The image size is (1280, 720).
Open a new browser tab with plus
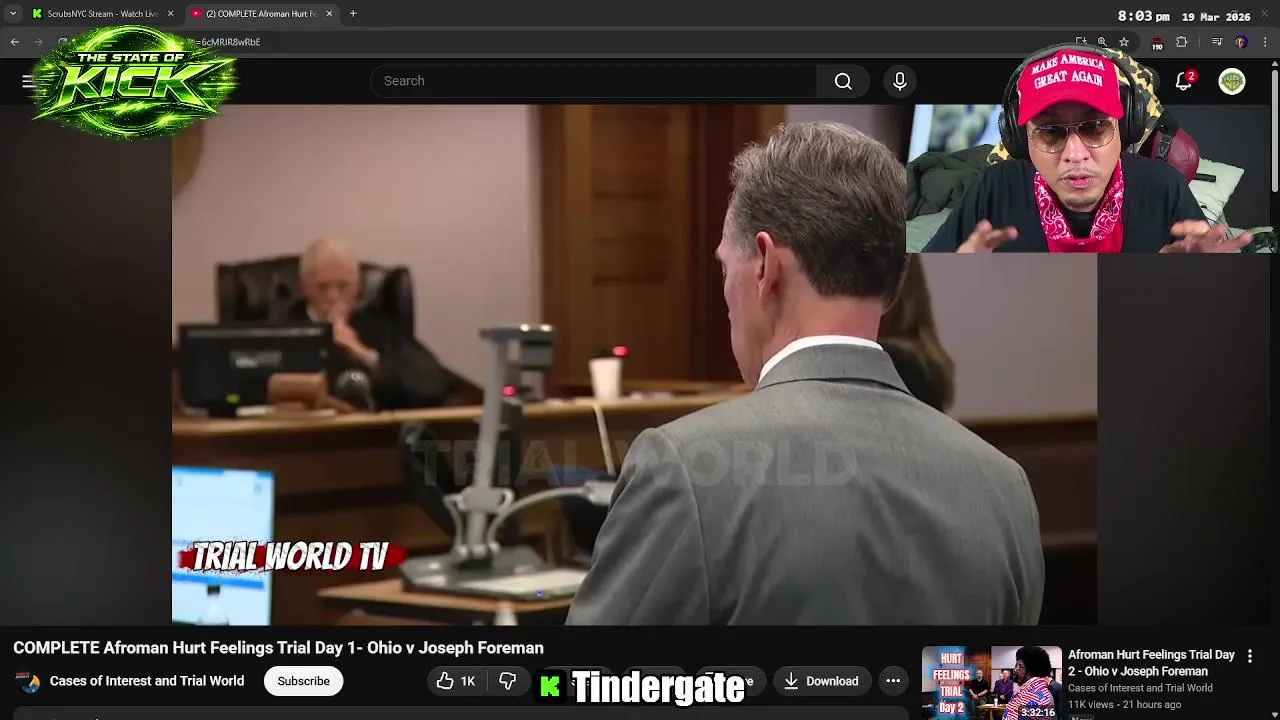353,14
